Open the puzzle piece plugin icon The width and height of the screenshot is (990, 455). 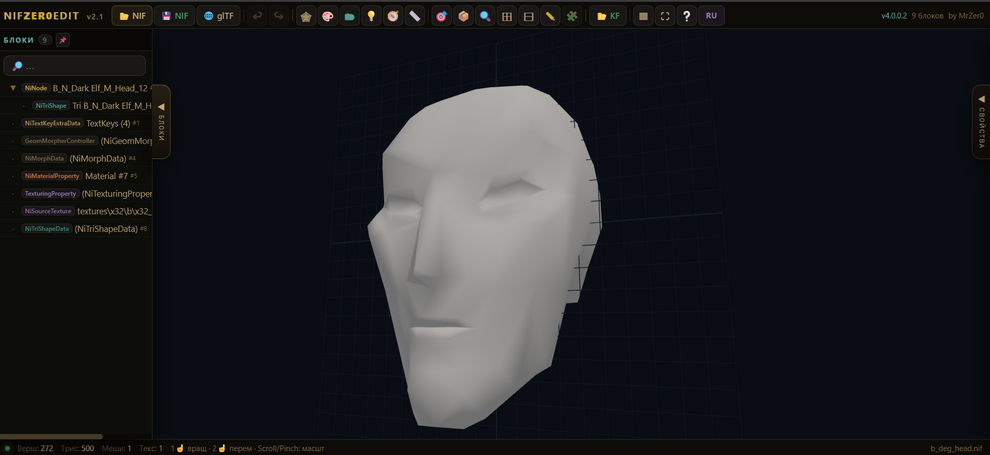pos(572,16)
